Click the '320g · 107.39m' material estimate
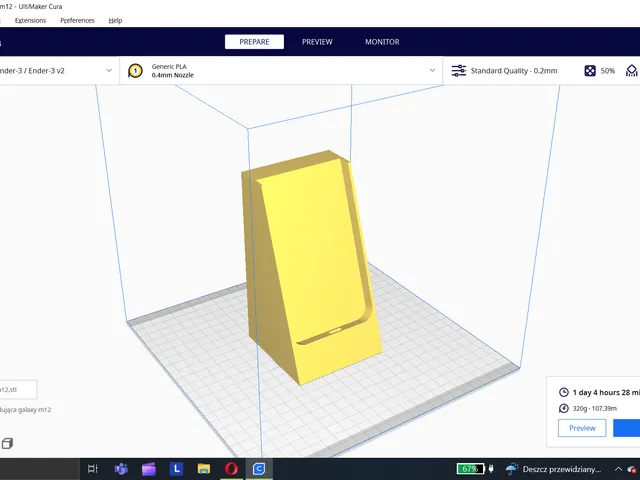The height and width of the screenshot is (480, 640). point(594,408)
